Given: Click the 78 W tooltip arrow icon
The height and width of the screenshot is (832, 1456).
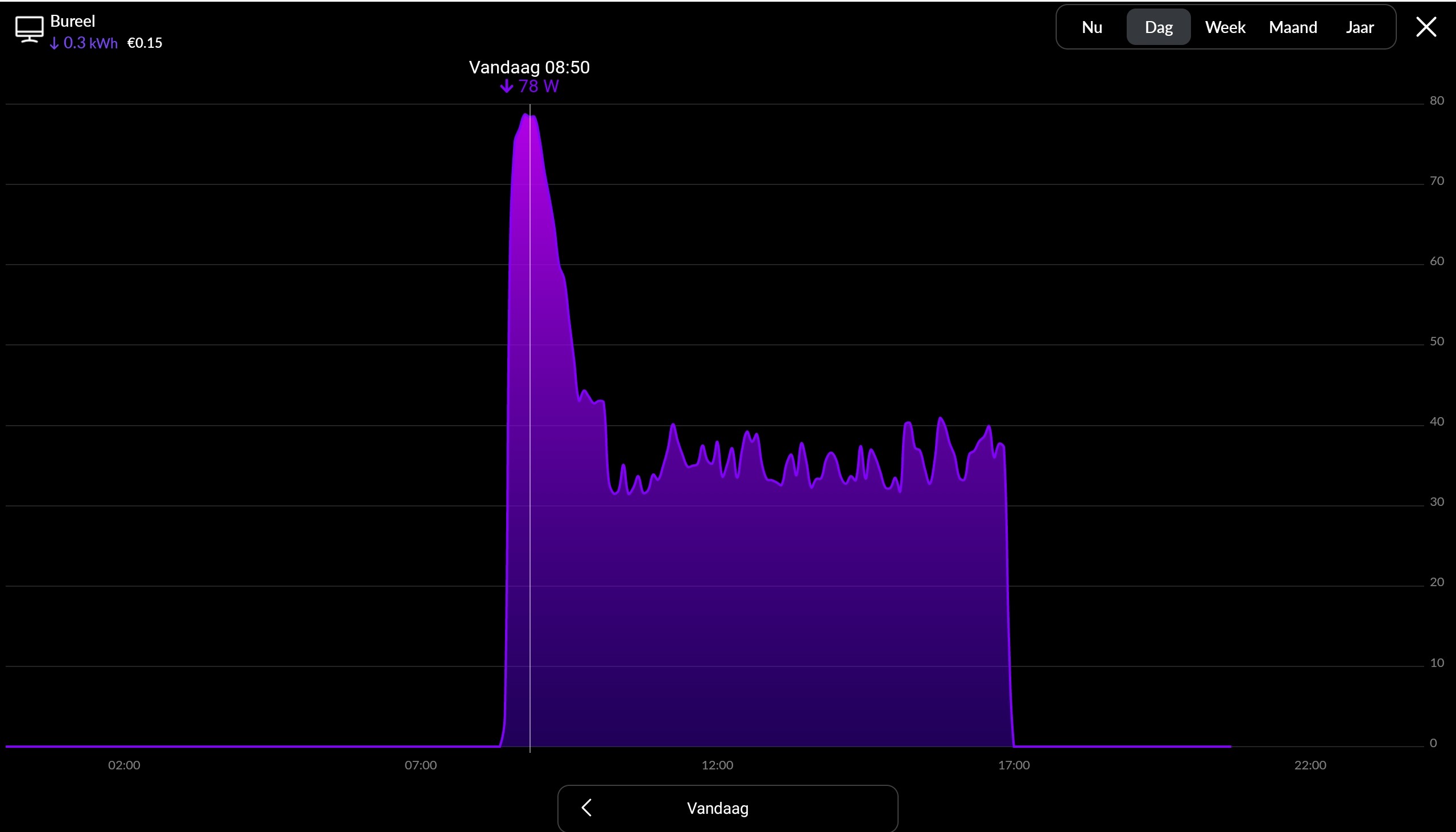Looking at the screenshot, I should click(x=506, y=87).
